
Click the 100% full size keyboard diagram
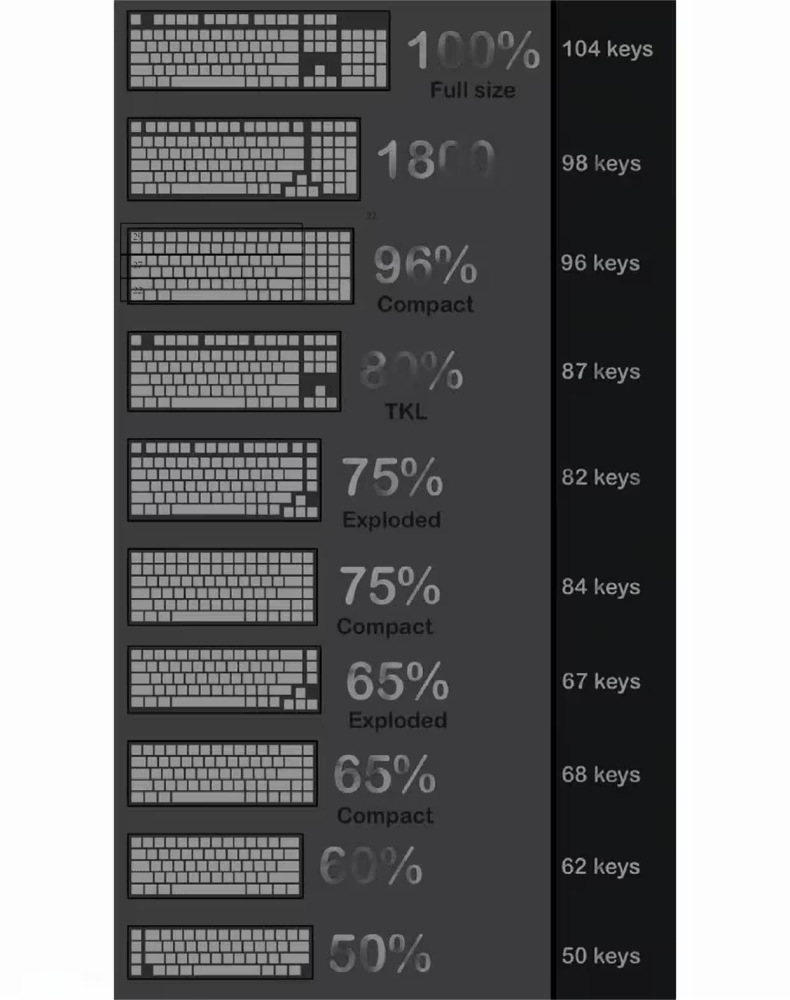[258, 50]
